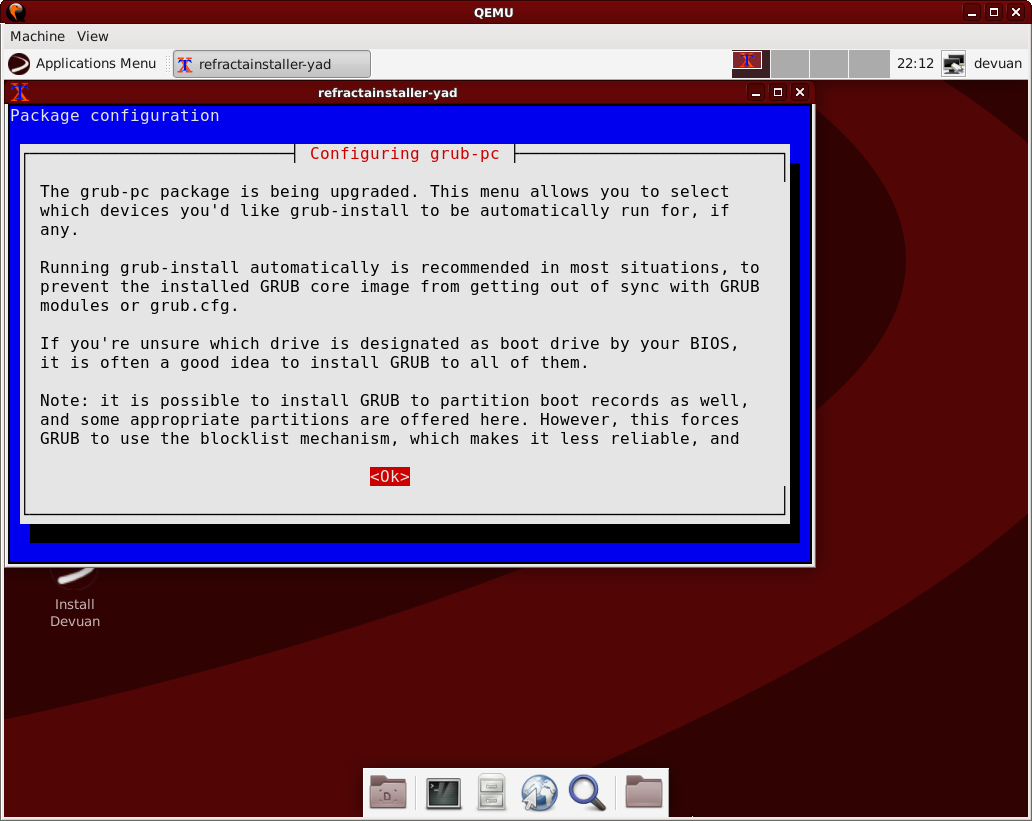This screenshot has width=1032, height=821.
Task: Open the devuan user menu
Action: point(997,64)
